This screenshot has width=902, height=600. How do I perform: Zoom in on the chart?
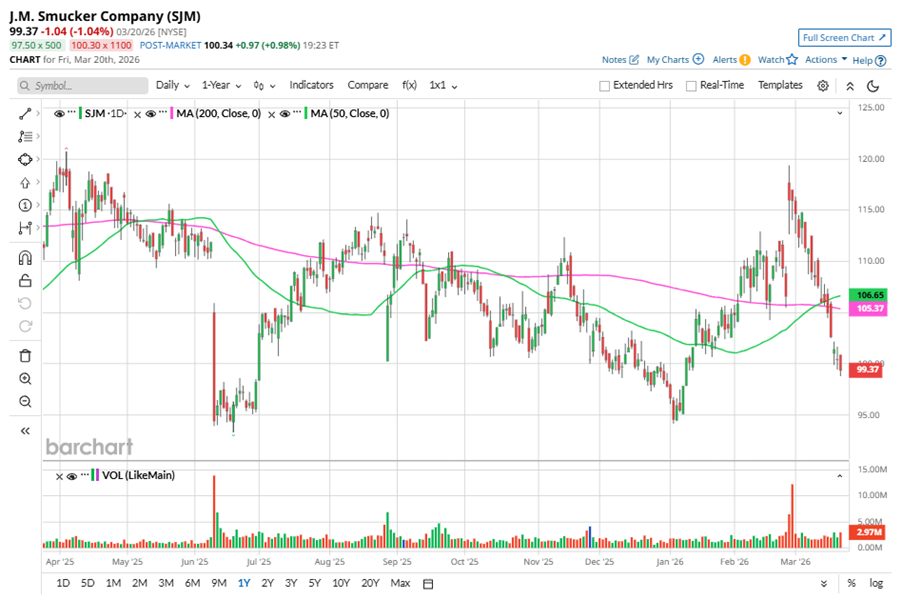point(25,379)
